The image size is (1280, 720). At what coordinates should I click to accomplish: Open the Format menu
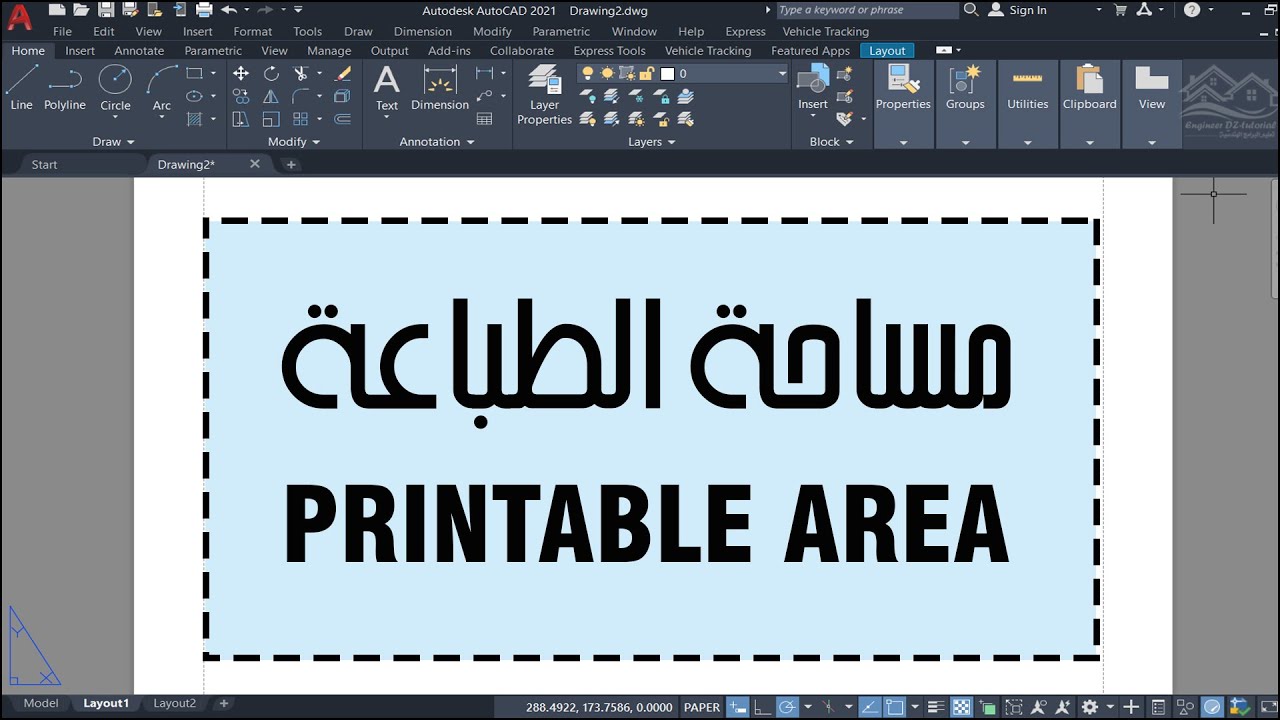tap(253, 31)
